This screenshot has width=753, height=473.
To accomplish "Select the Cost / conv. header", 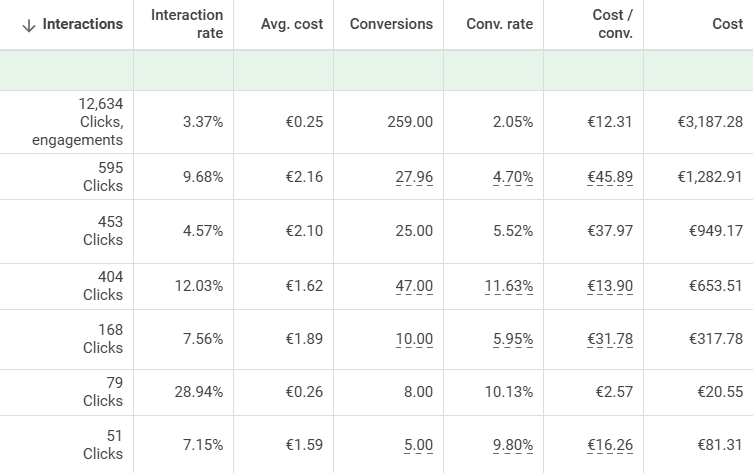I will pyautogui.click(x=612, y=24).
